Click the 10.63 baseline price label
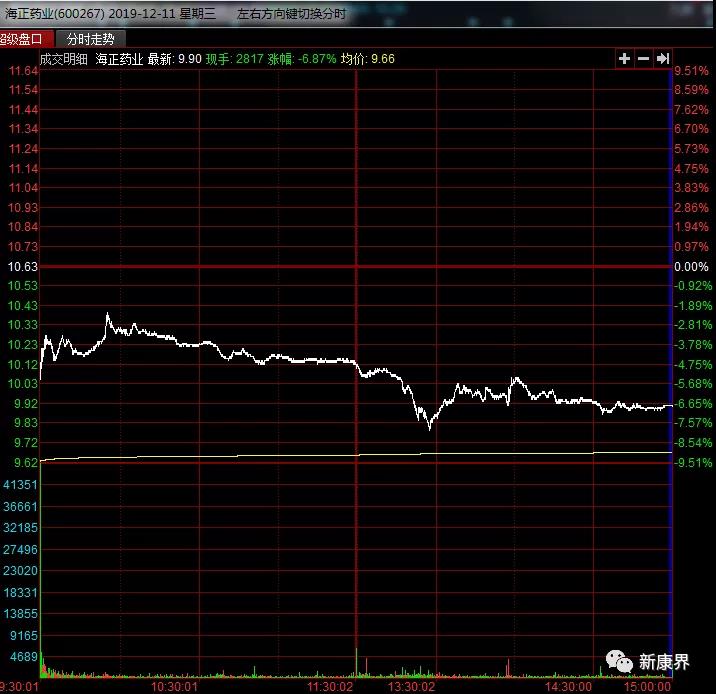The width and height of the screenshot is (716, 694). pyautogui.click(x=23, y=267)
